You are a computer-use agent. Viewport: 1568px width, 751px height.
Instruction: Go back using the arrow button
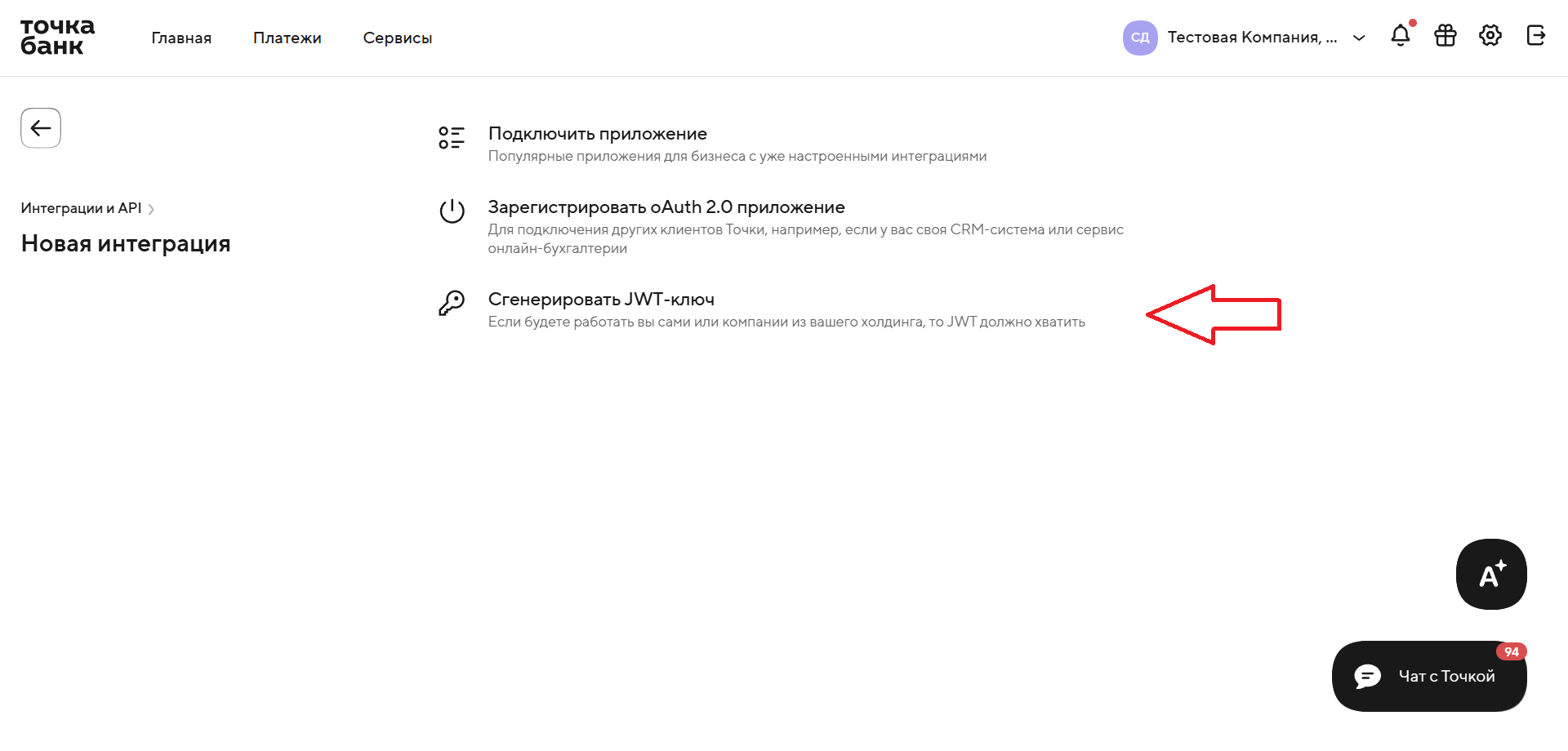(41, 128)
